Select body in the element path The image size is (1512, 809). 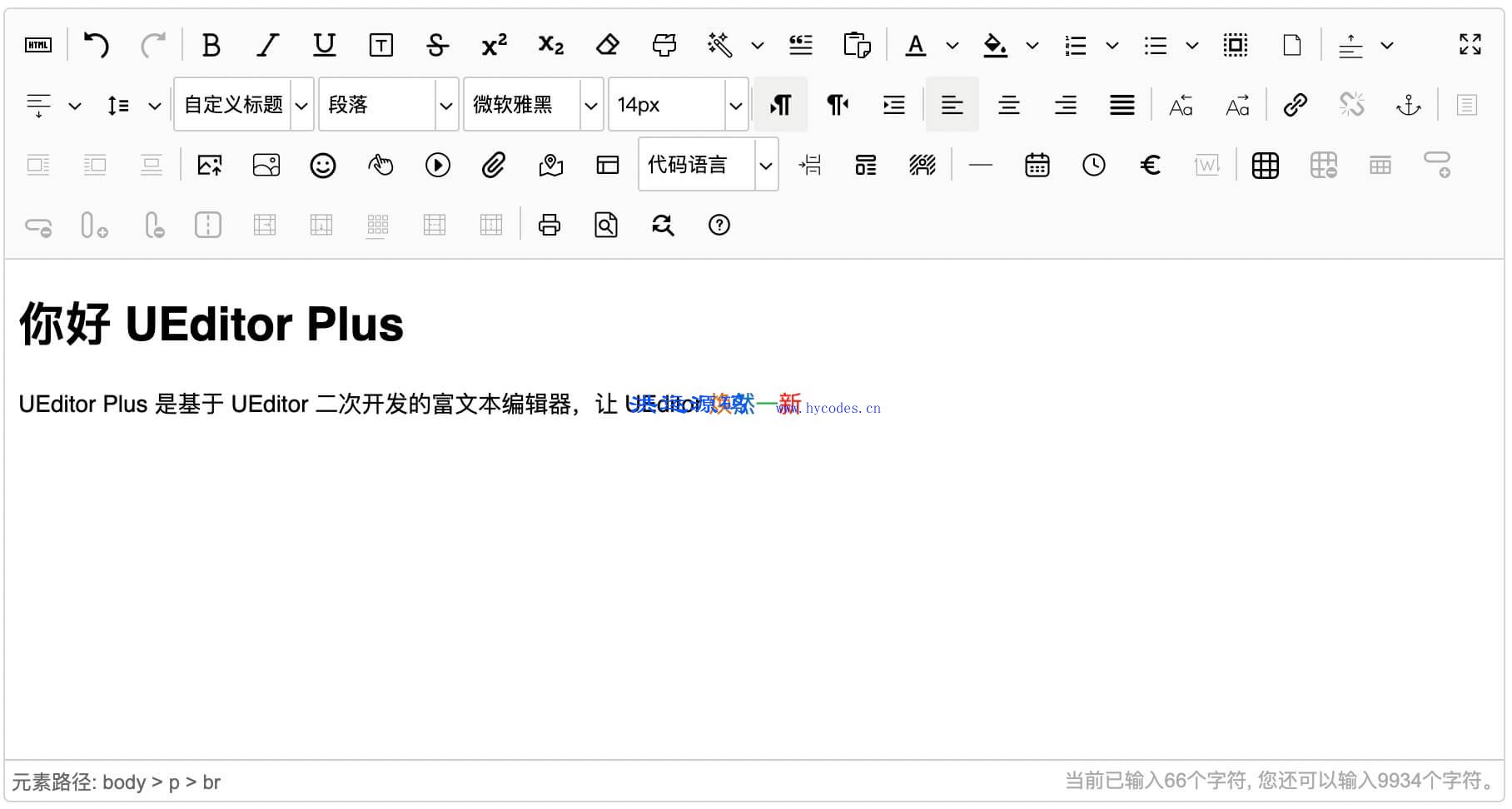[124, 782]
